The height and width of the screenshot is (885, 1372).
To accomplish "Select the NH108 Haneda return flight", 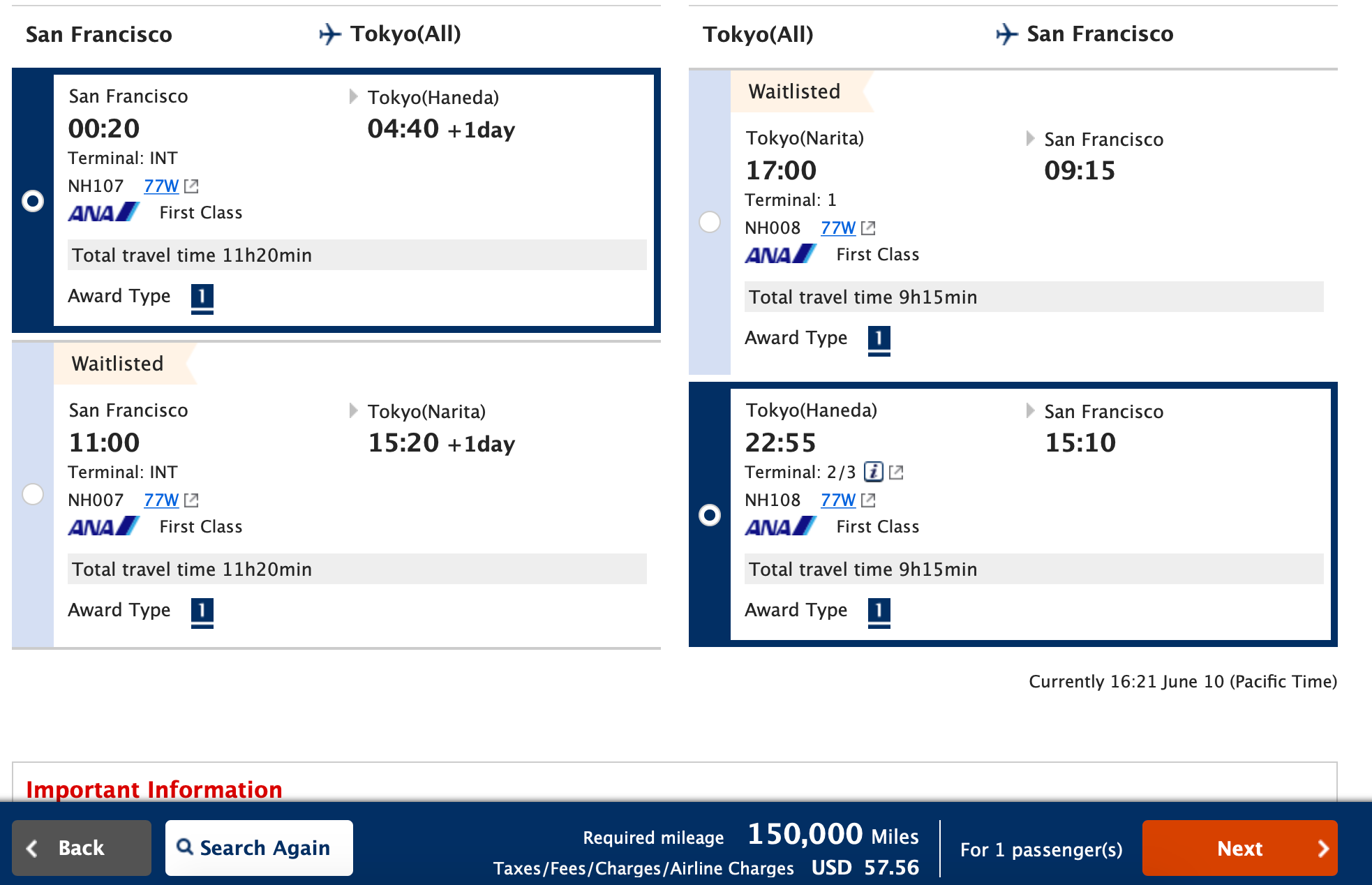I will point(710,515).
